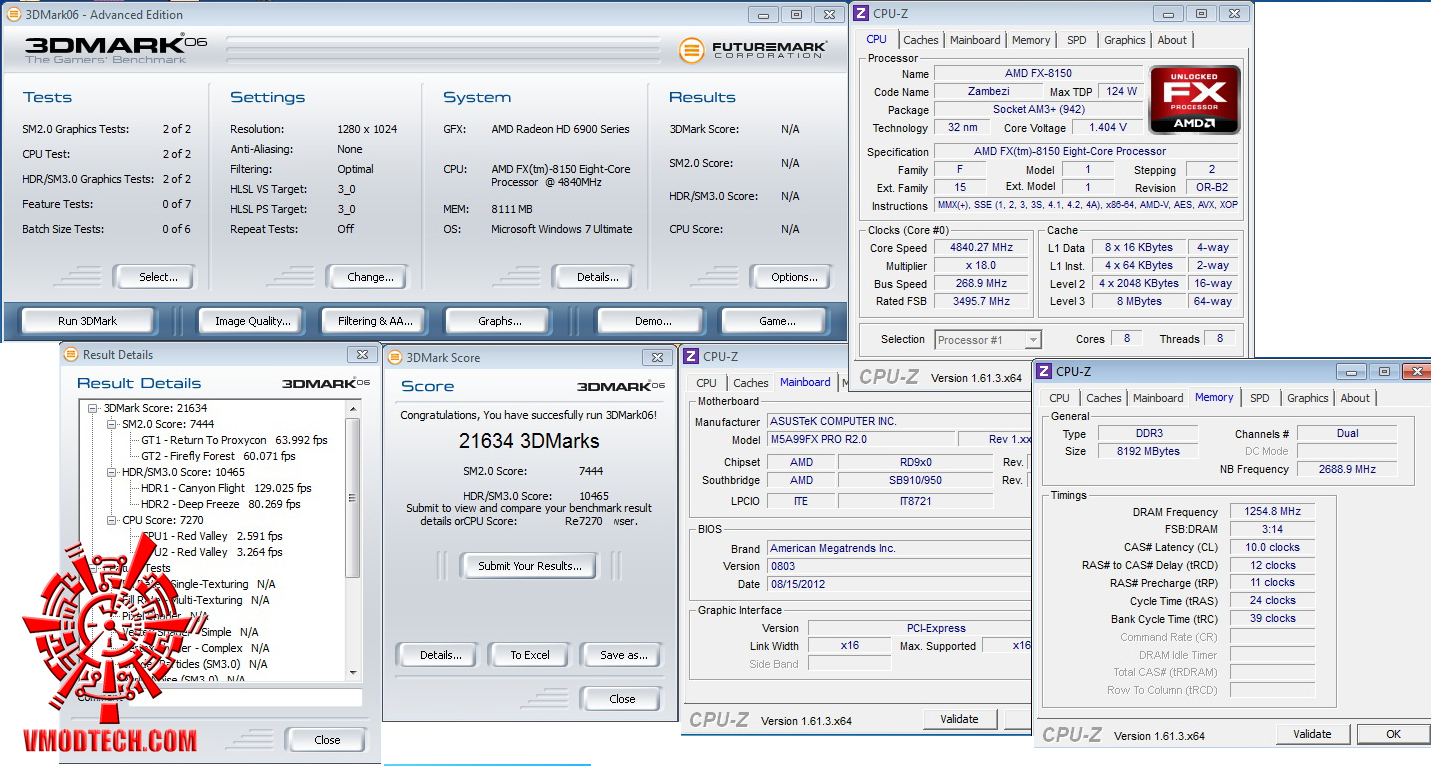1431x766 pixels.
Task: Click the NB Frequency value '2688.9 MHz'
Action: point(1347,469)
